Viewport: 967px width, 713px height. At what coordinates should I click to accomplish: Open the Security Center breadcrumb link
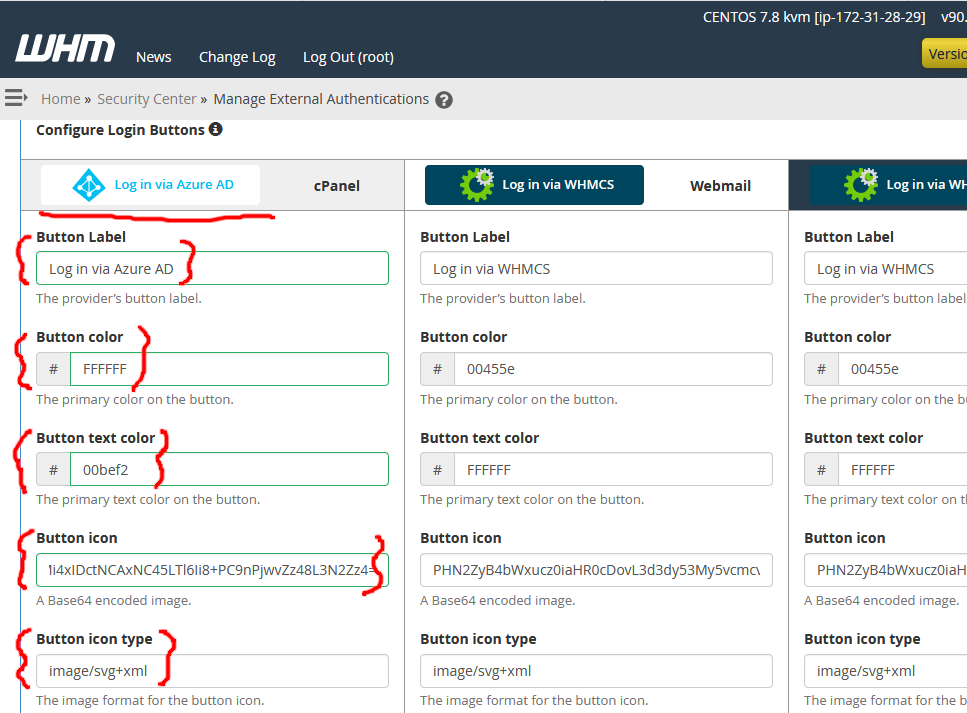pyautogui.click(x=147, y=98)
